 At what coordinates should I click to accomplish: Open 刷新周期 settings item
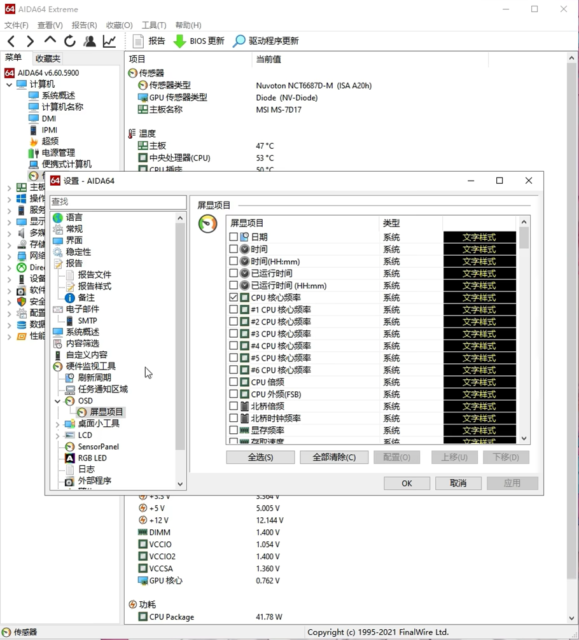pos(94,378)
